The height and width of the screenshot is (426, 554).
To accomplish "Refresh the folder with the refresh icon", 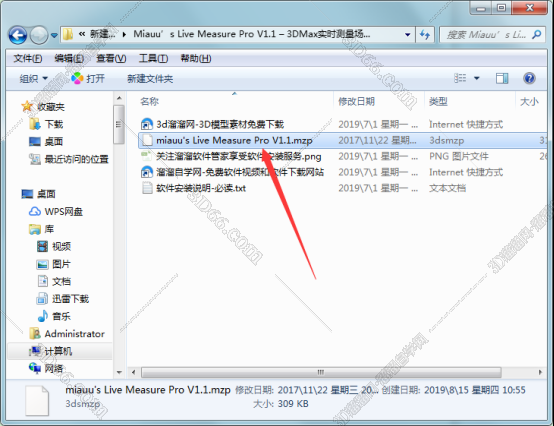I will pyautogui.click(x=424, y=35).
